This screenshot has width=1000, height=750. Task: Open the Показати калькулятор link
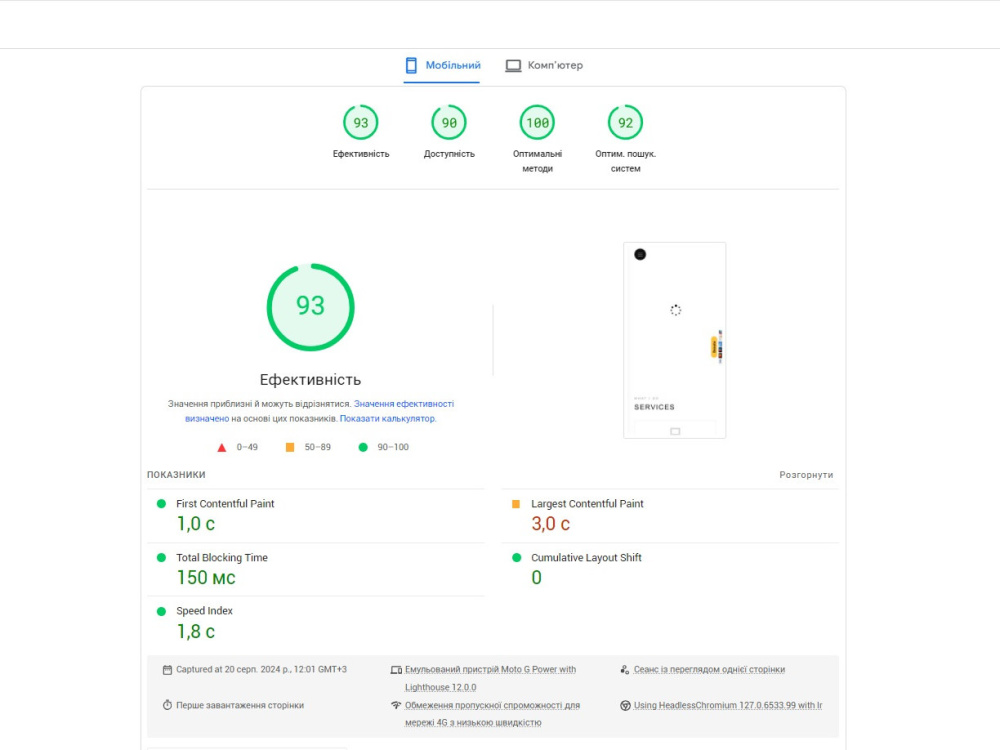click(399, 418)
